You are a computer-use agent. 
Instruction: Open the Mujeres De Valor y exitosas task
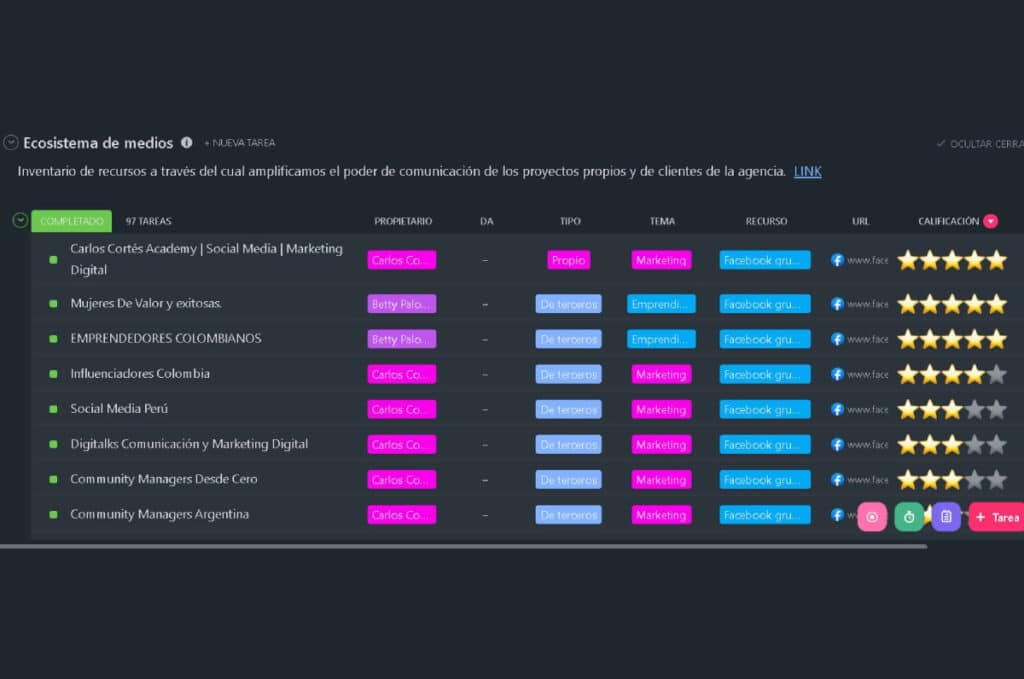[146, 304]
